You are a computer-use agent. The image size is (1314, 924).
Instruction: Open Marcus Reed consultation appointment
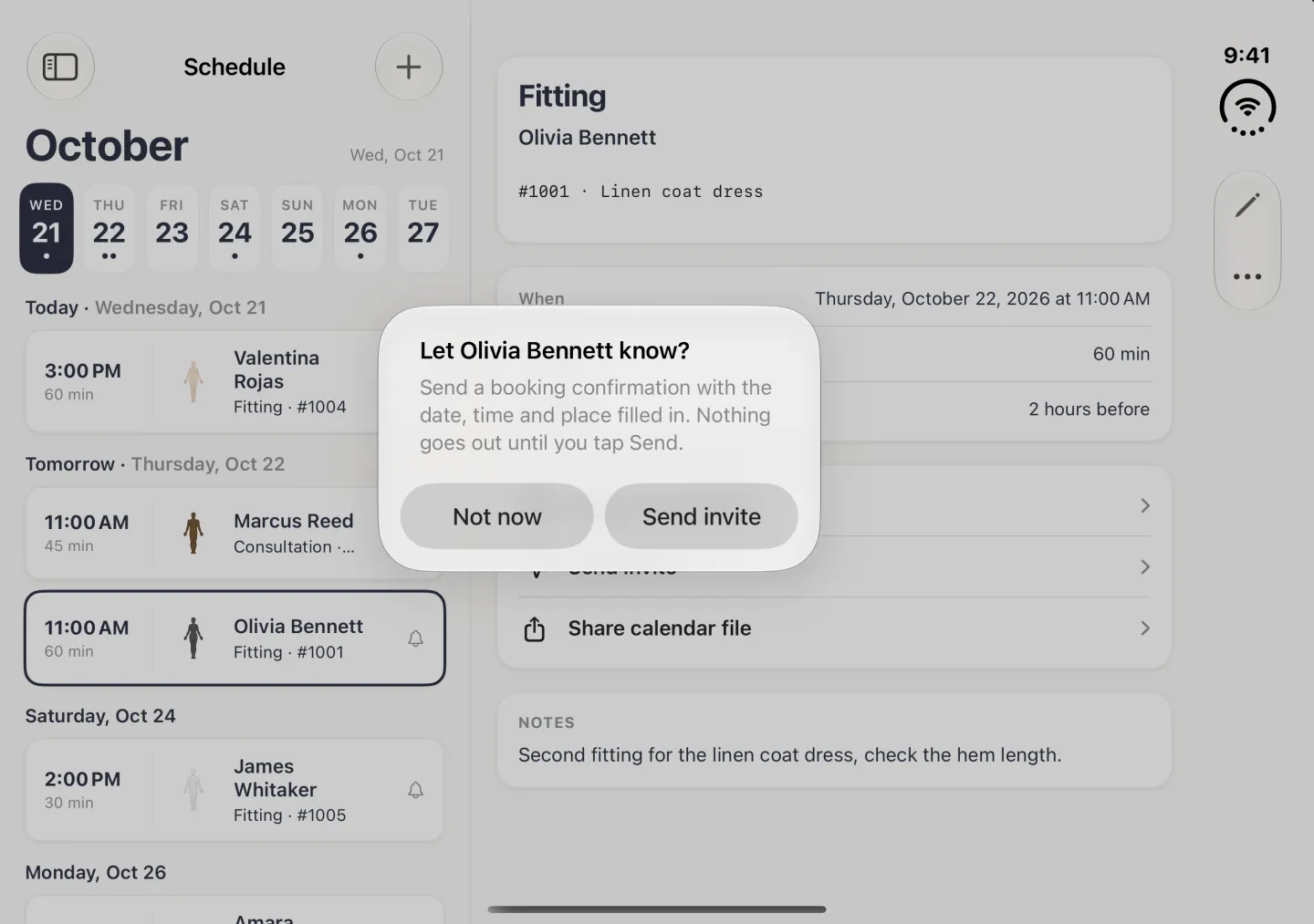[x=235, y=533]
